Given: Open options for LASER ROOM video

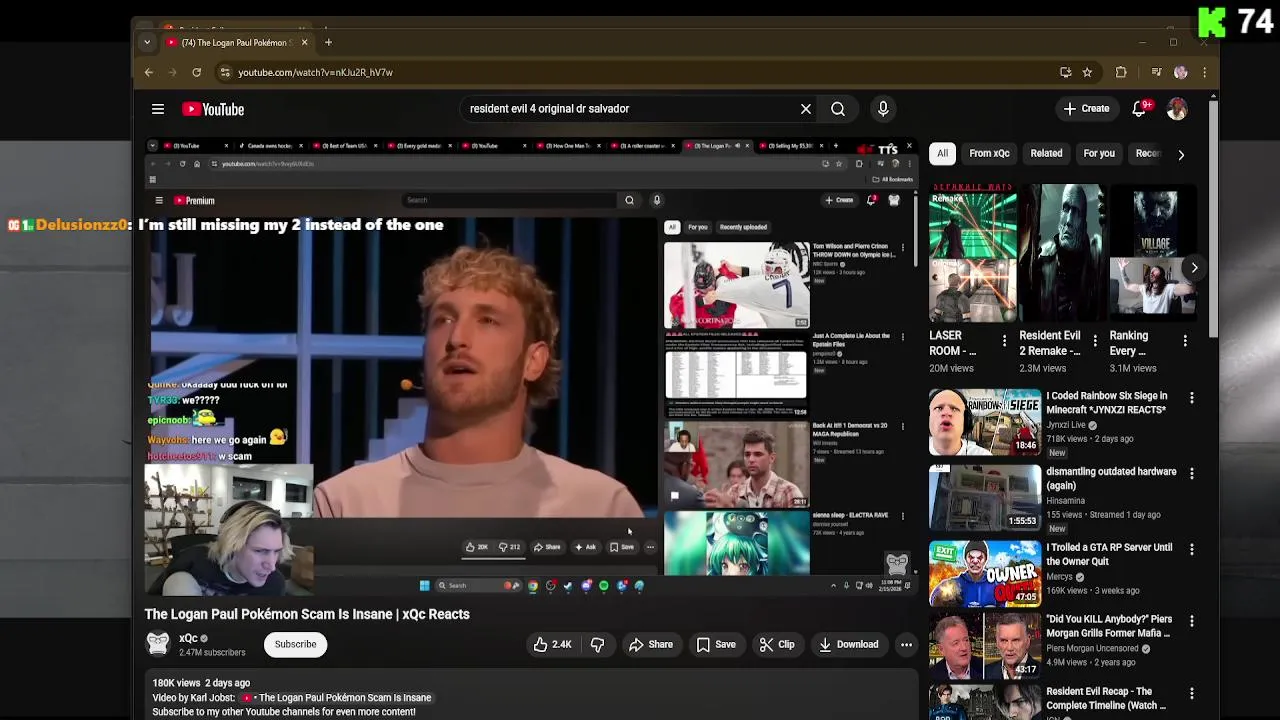Looking at the screenshot, I should (1004, 341).
